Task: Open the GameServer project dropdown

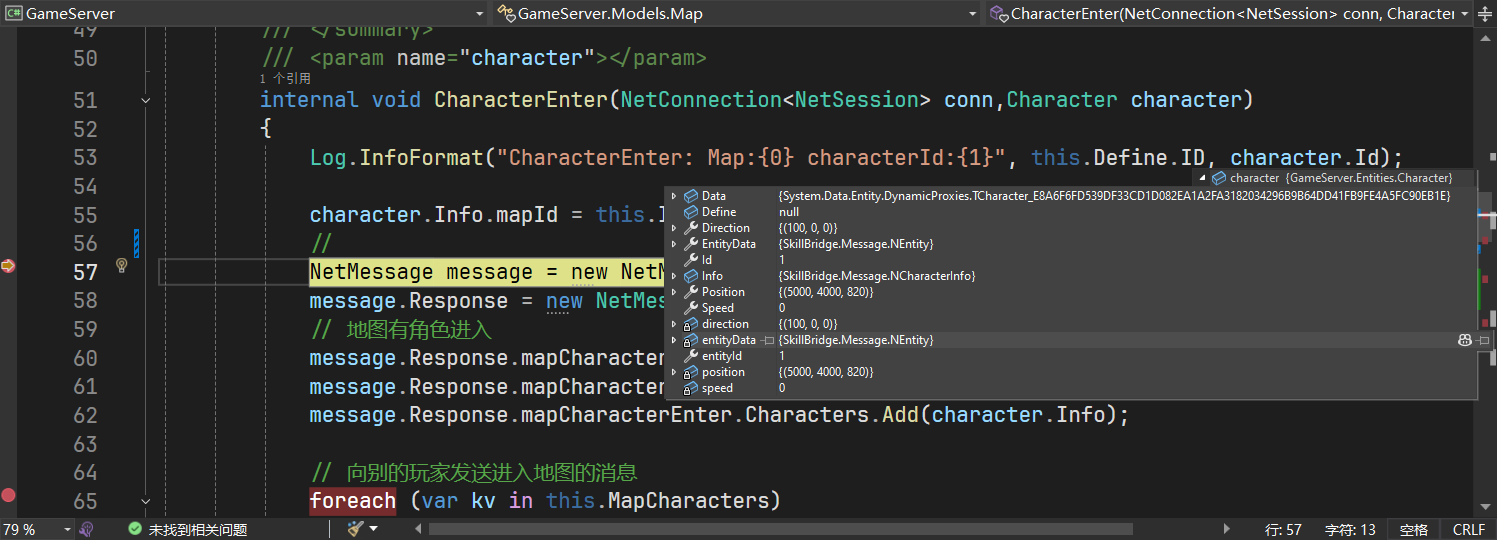Action: pos(478,14)
